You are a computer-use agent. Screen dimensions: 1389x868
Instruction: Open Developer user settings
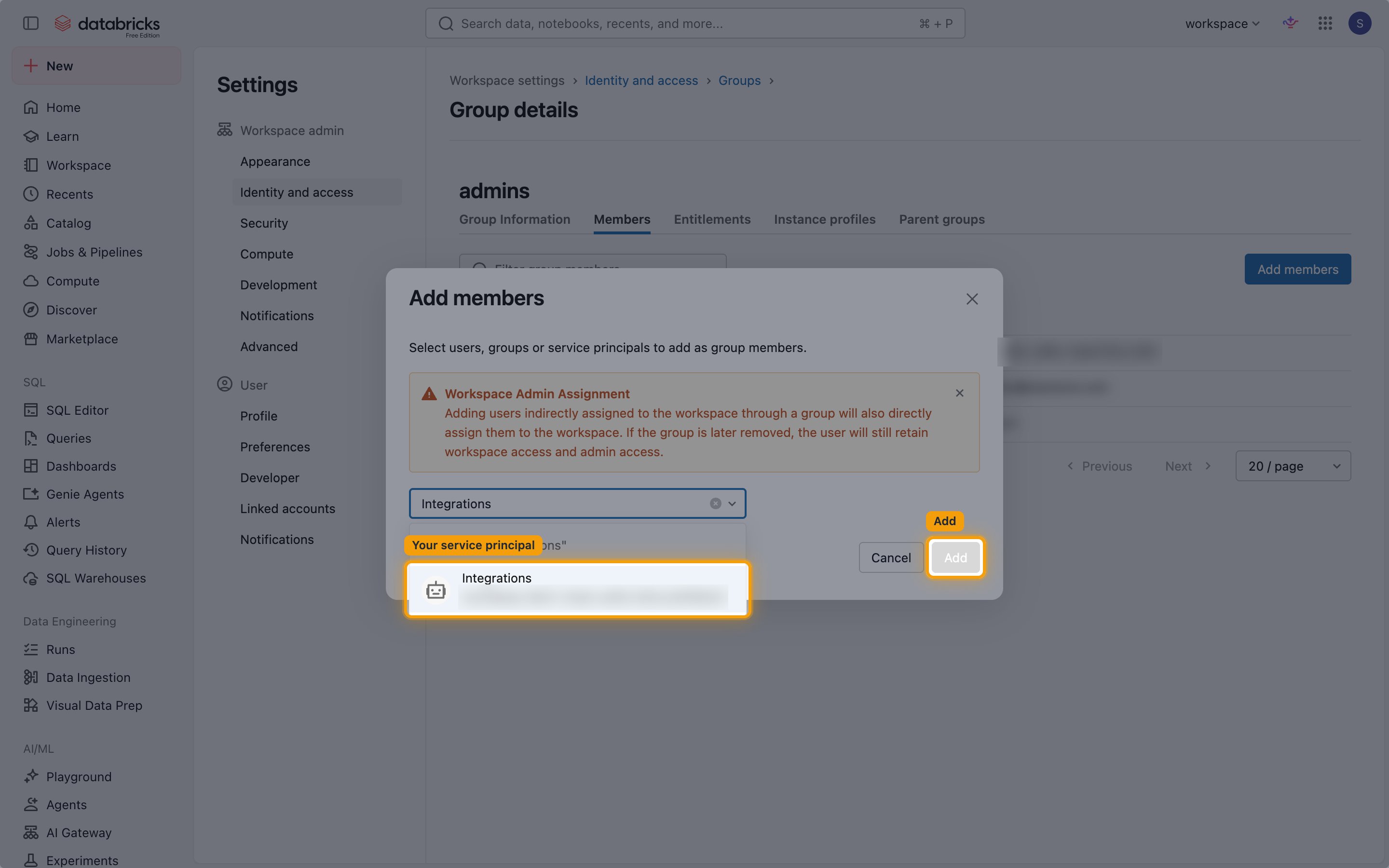(x=270, y=477)
